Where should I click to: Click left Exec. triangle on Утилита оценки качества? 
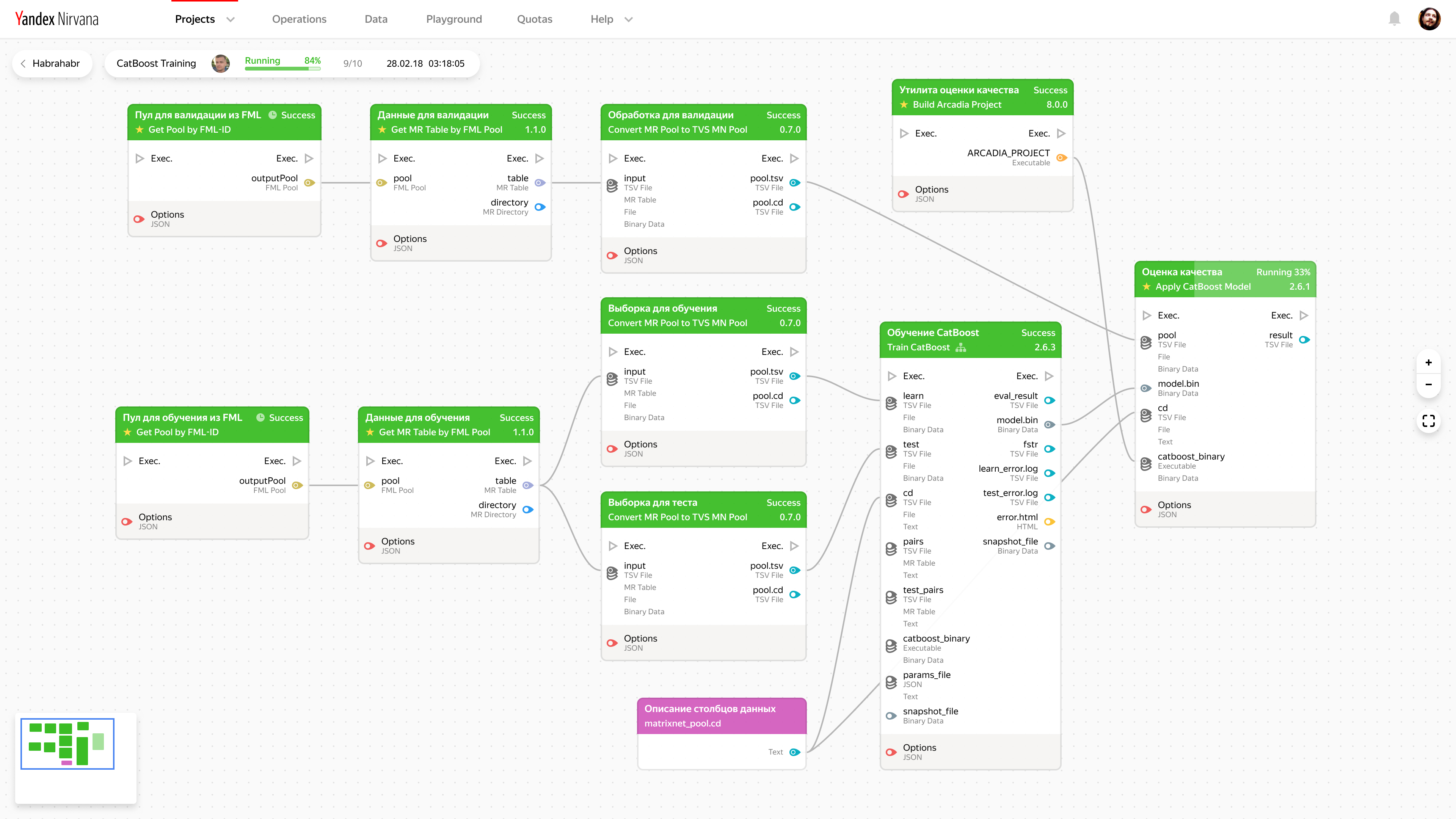pos(904,133)
